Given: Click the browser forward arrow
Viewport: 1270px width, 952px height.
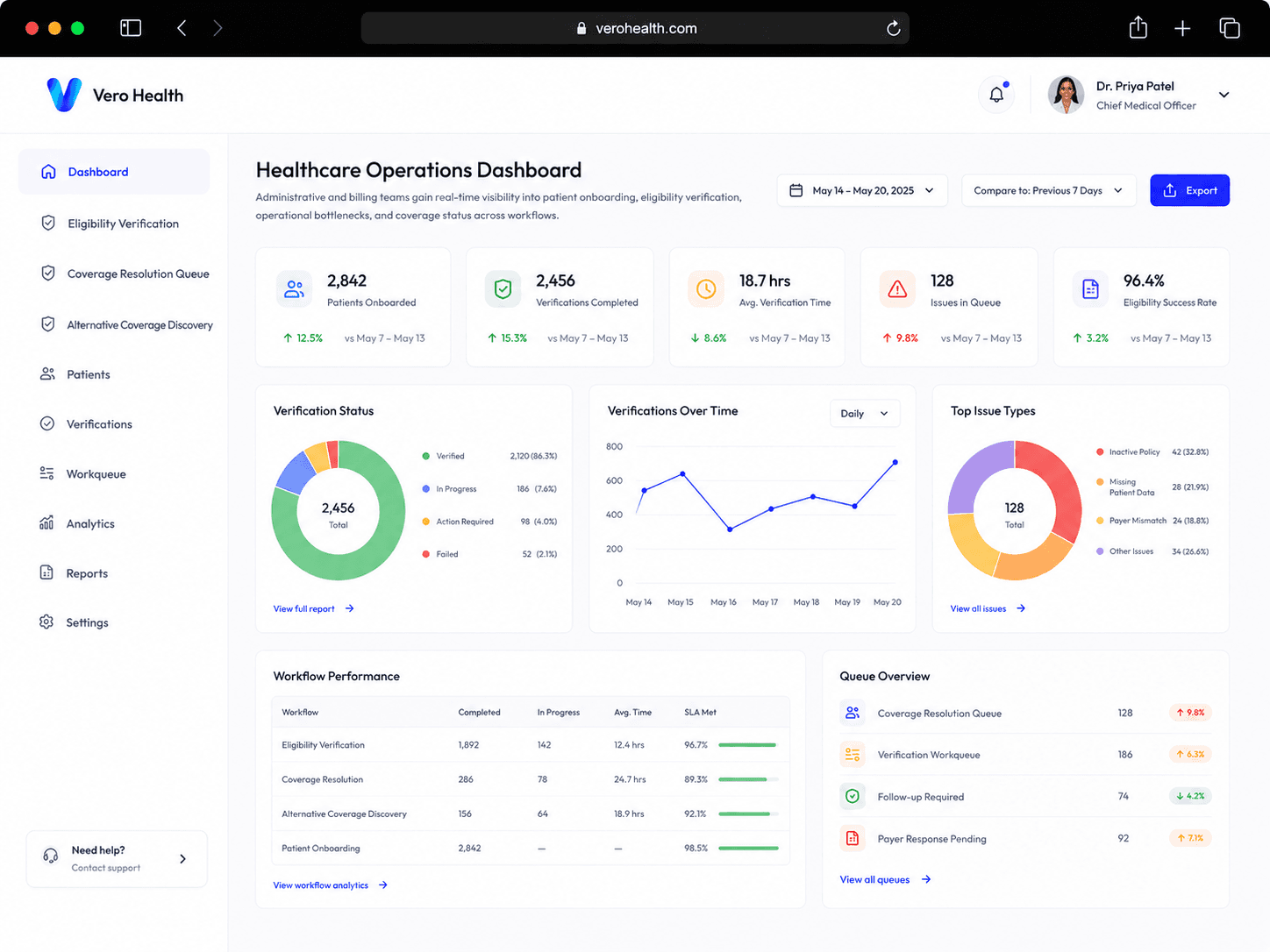Looking at the screenshot, I should [x=218, y=28].
